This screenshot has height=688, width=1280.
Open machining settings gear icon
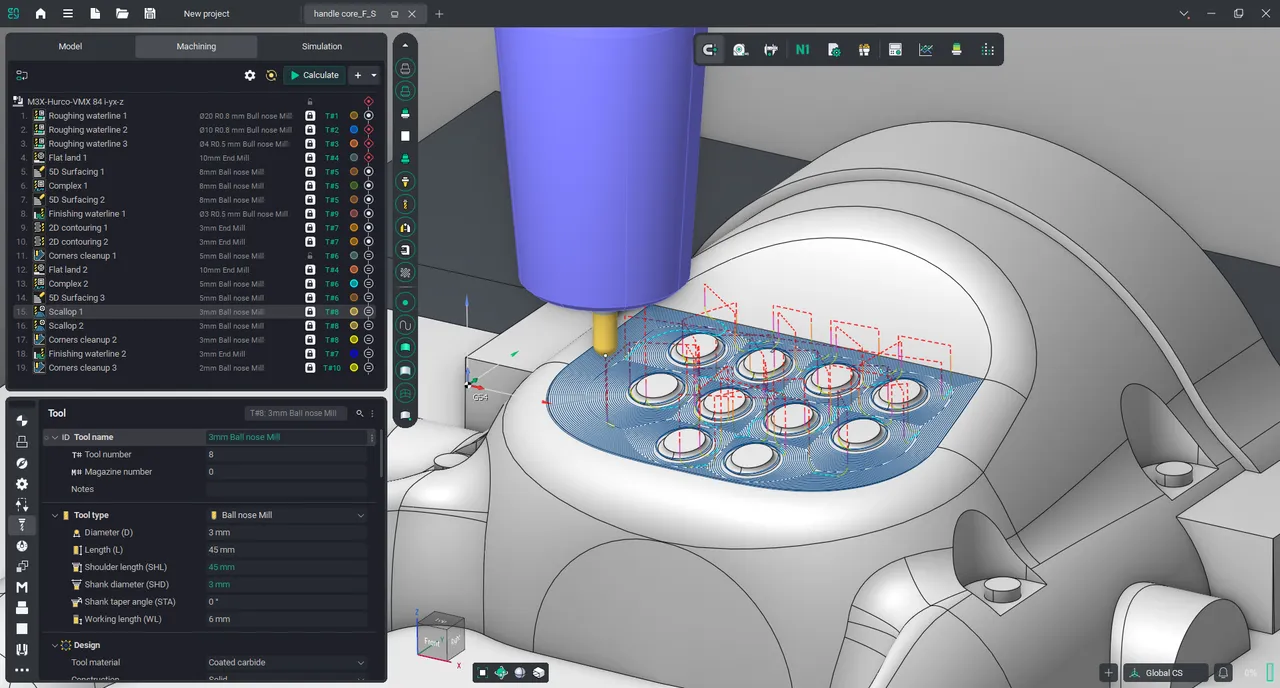[x=250, y=75]
